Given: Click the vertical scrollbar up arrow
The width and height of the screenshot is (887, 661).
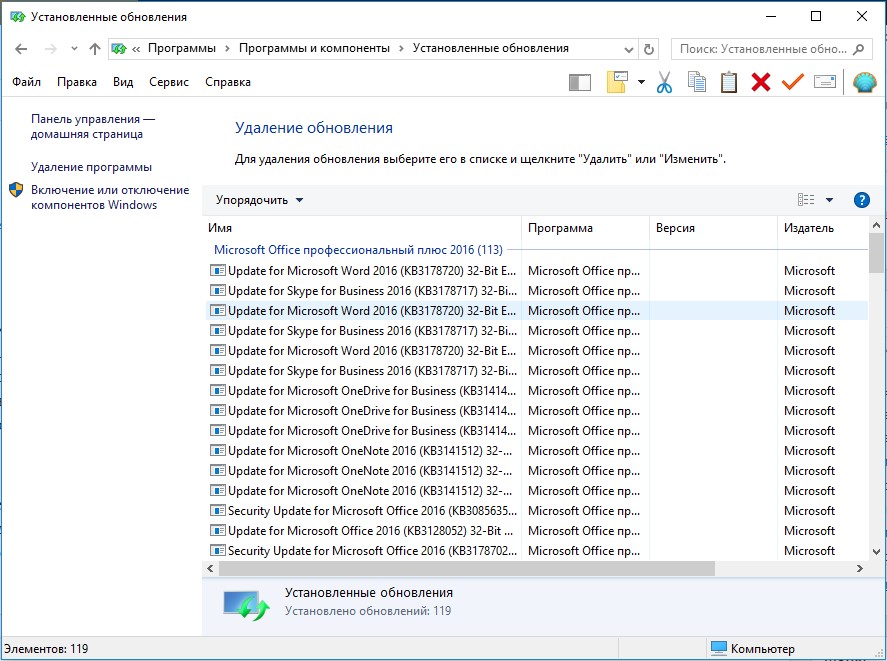Looking at the screenshot, I should tap(876, 225).
